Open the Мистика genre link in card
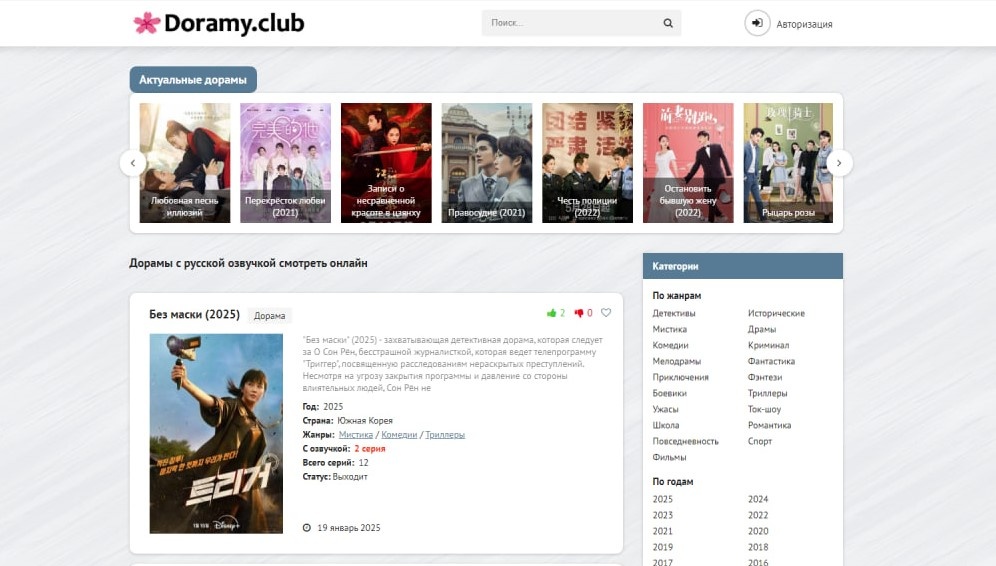 pyautogui.click(x=356, y=435)
